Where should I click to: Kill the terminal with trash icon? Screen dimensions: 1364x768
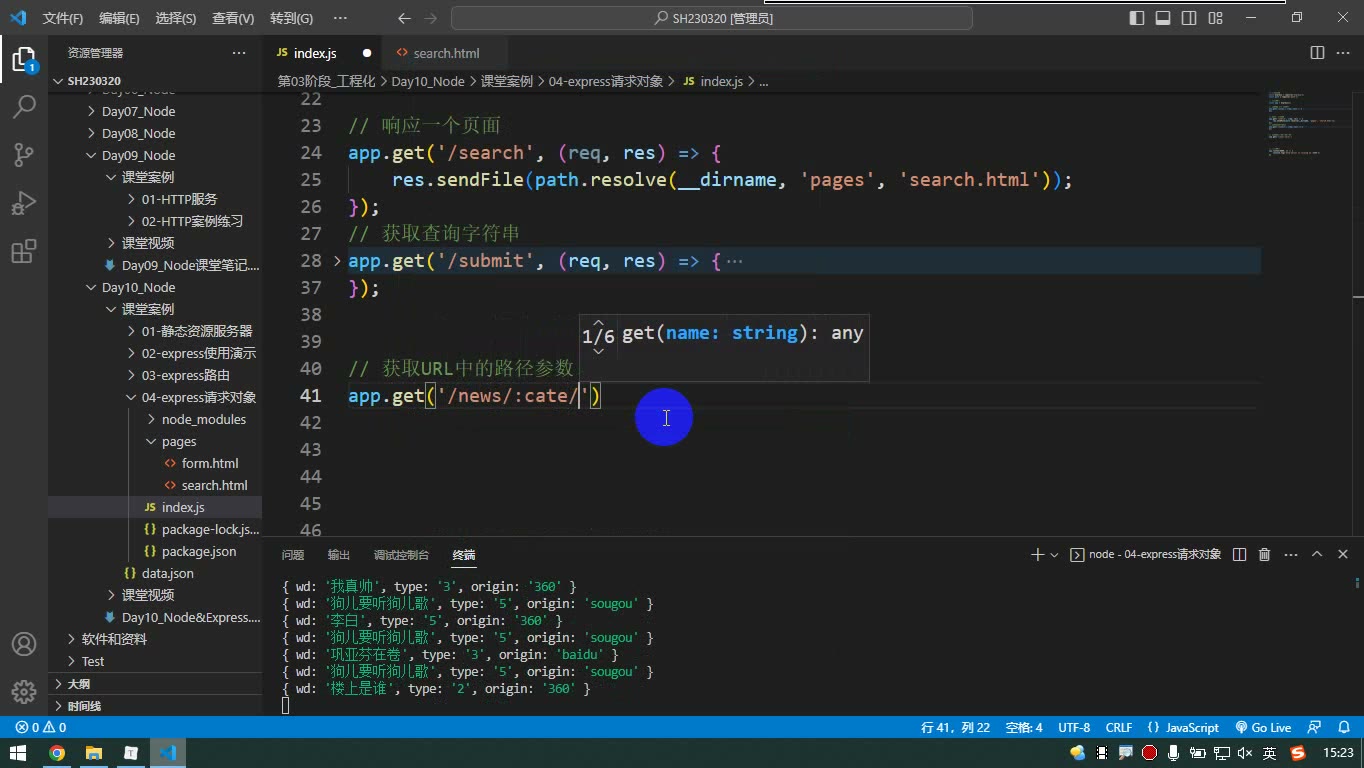pos(1264,554)
